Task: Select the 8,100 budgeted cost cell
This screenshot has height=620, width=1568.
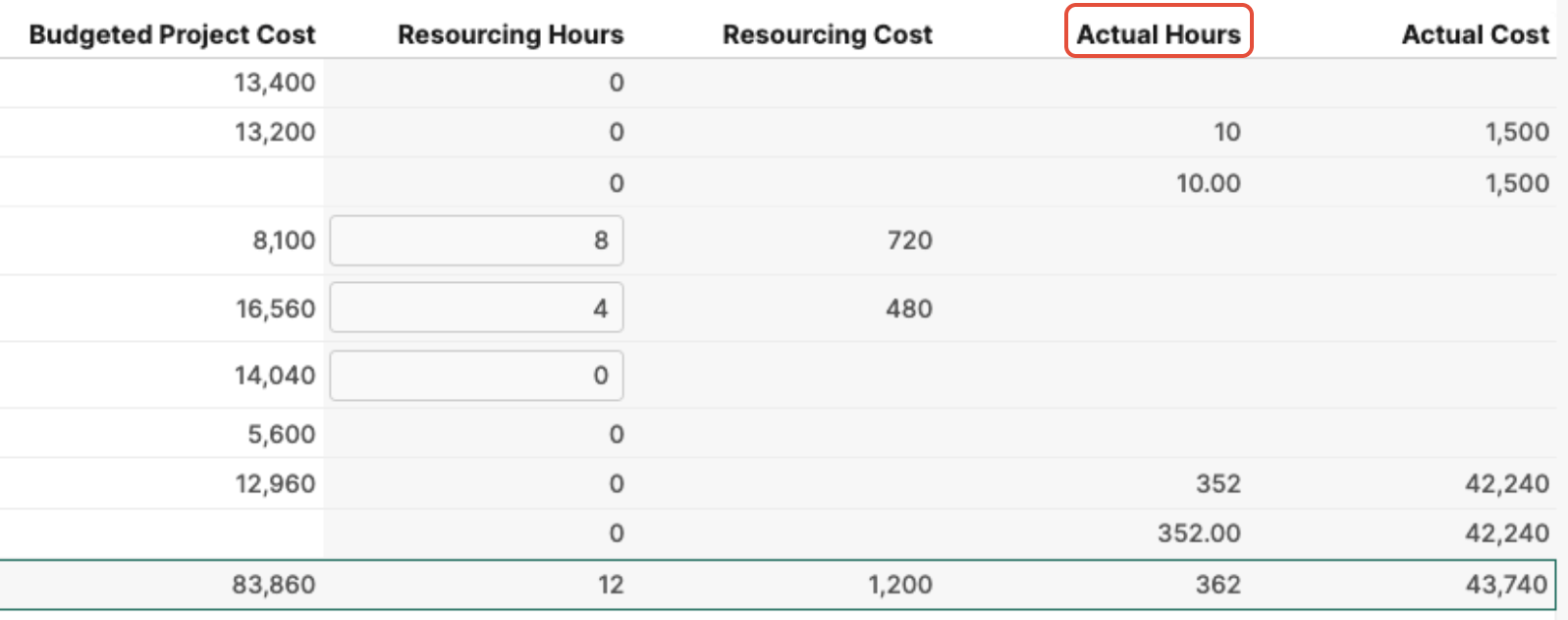Action: click(284, 241)
